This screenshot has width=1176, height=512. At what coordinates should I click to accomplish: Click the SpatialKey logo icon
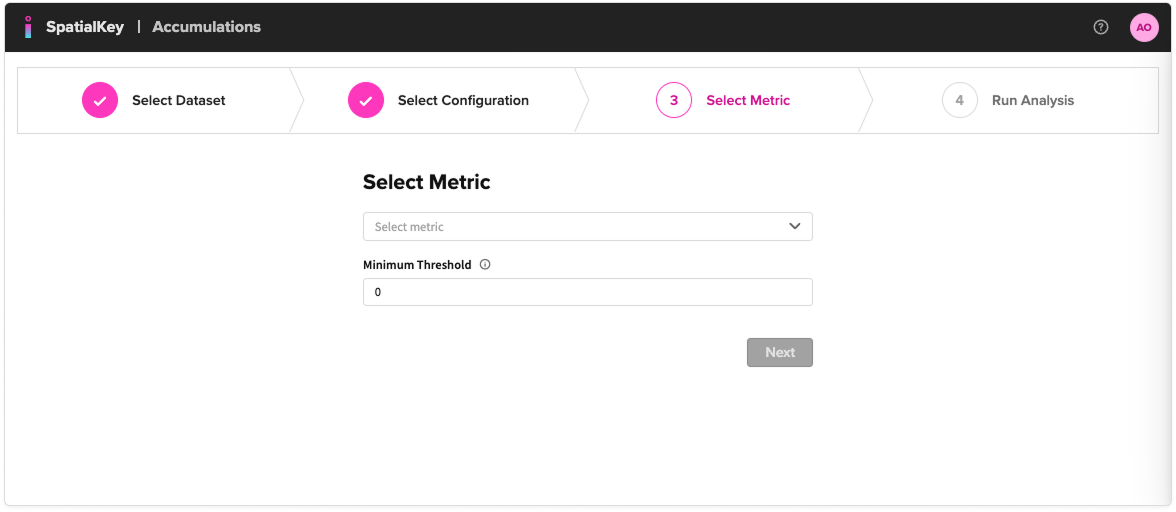pos(28,27)
